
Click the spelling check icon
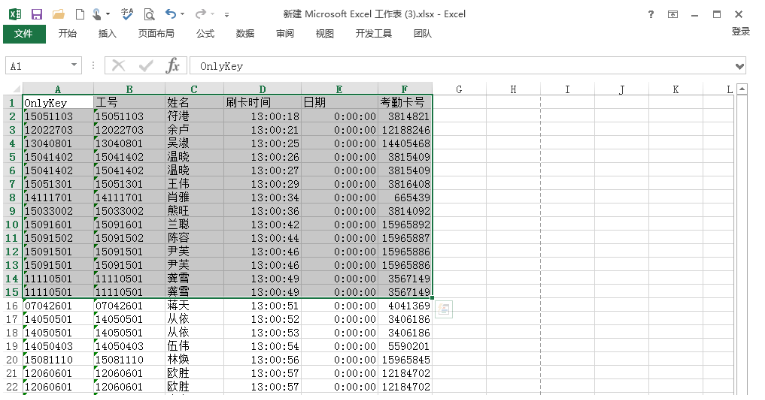tap(126, 14)
